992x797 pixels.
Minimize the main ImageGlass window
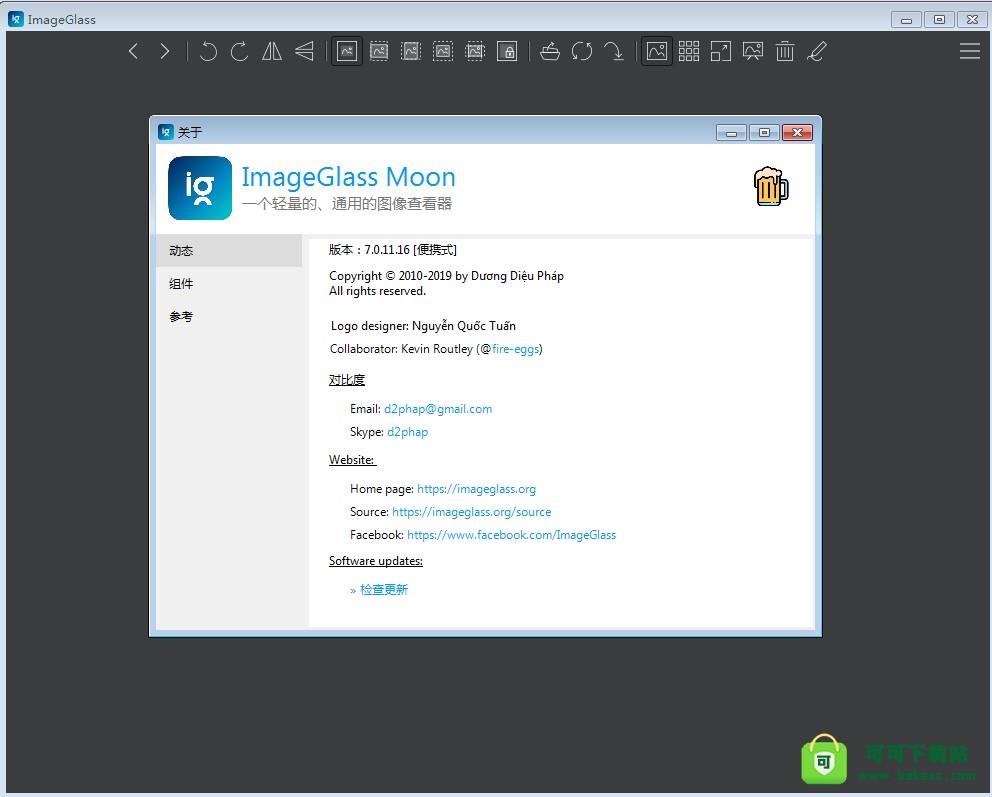[906, 20]
